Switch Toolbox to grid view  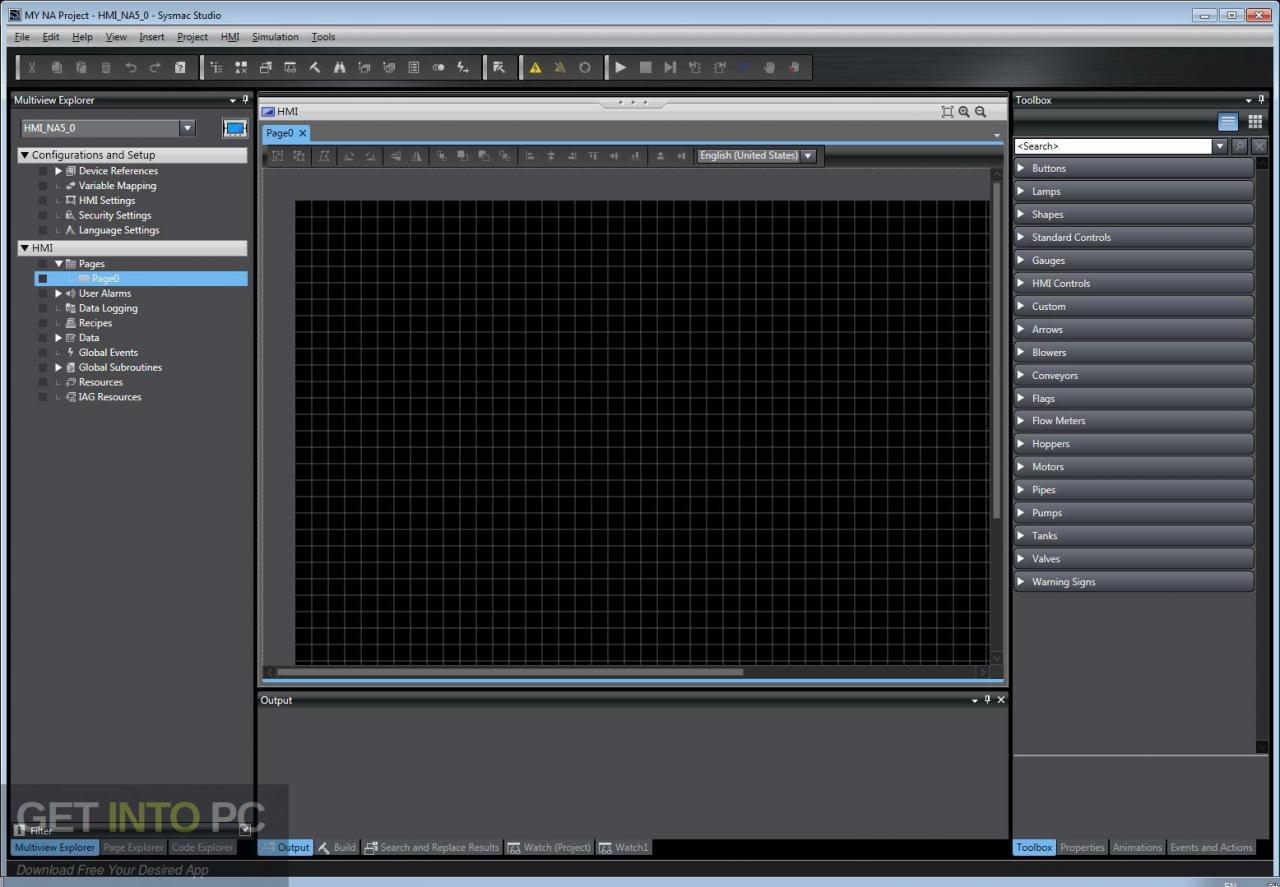click(1255, 122)
